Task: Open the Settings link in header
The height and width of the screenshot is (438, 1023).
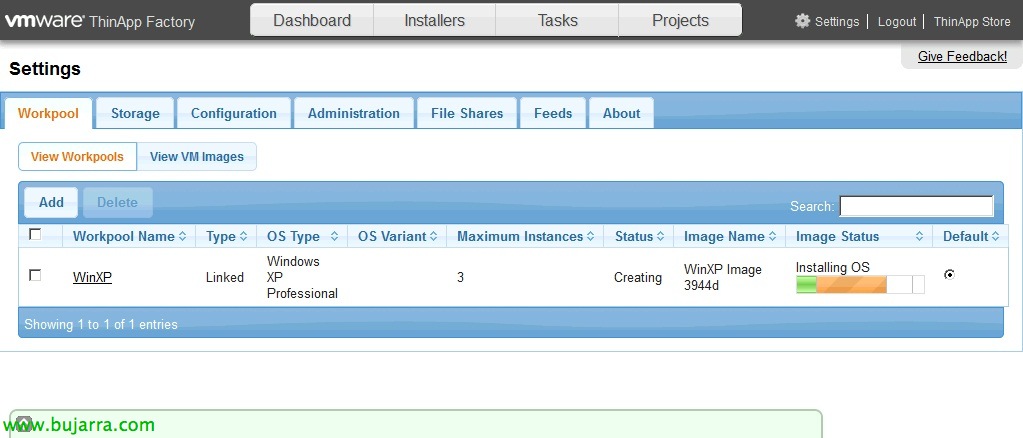Action: coord(836,22)
